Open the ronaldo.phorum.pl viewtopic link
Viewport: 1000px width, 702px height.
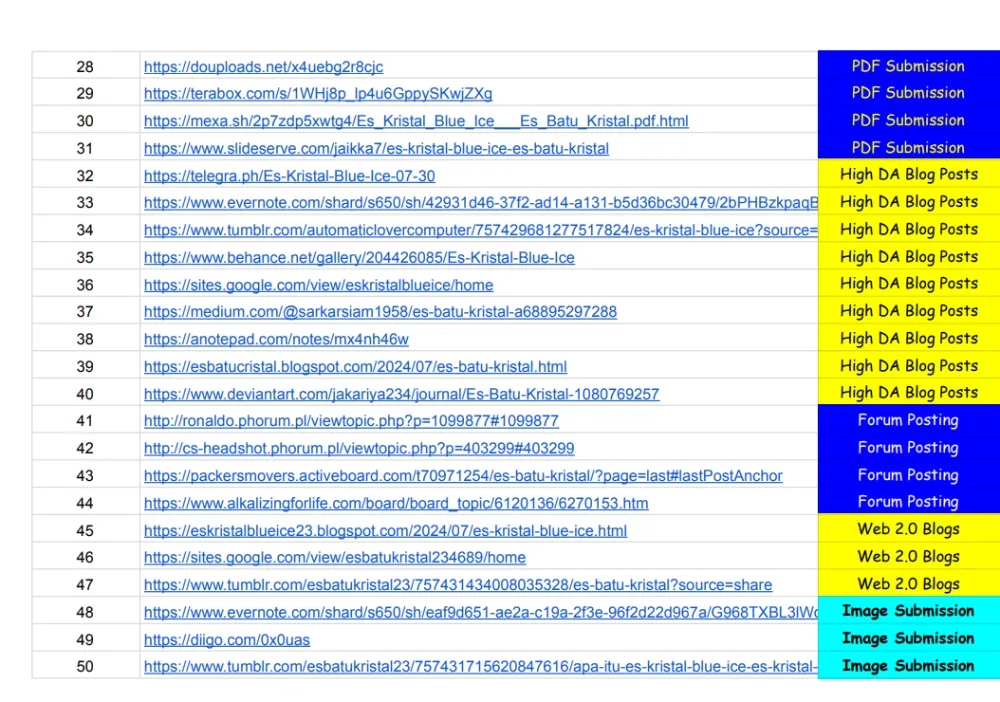coord(351,421)
